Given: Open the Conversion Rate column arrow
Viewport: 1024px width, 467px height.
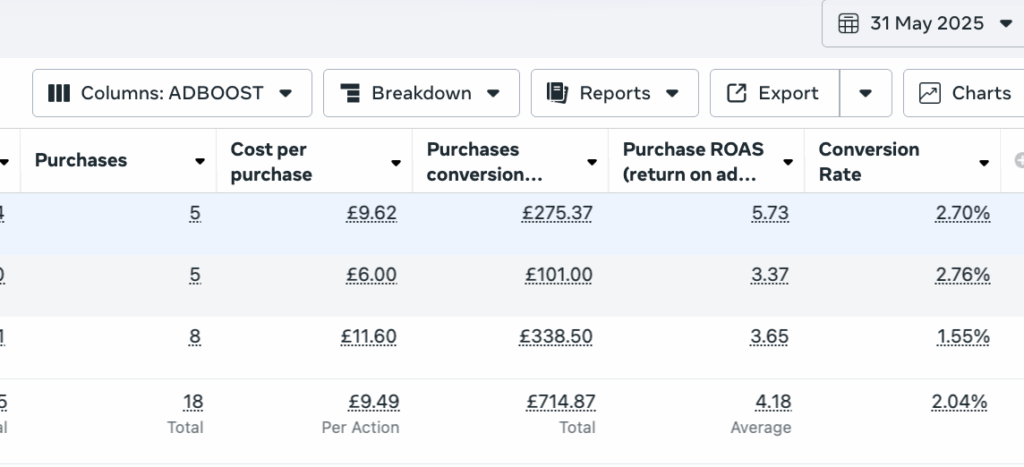Looking at the screenshot, I should (x=985, y=162).
